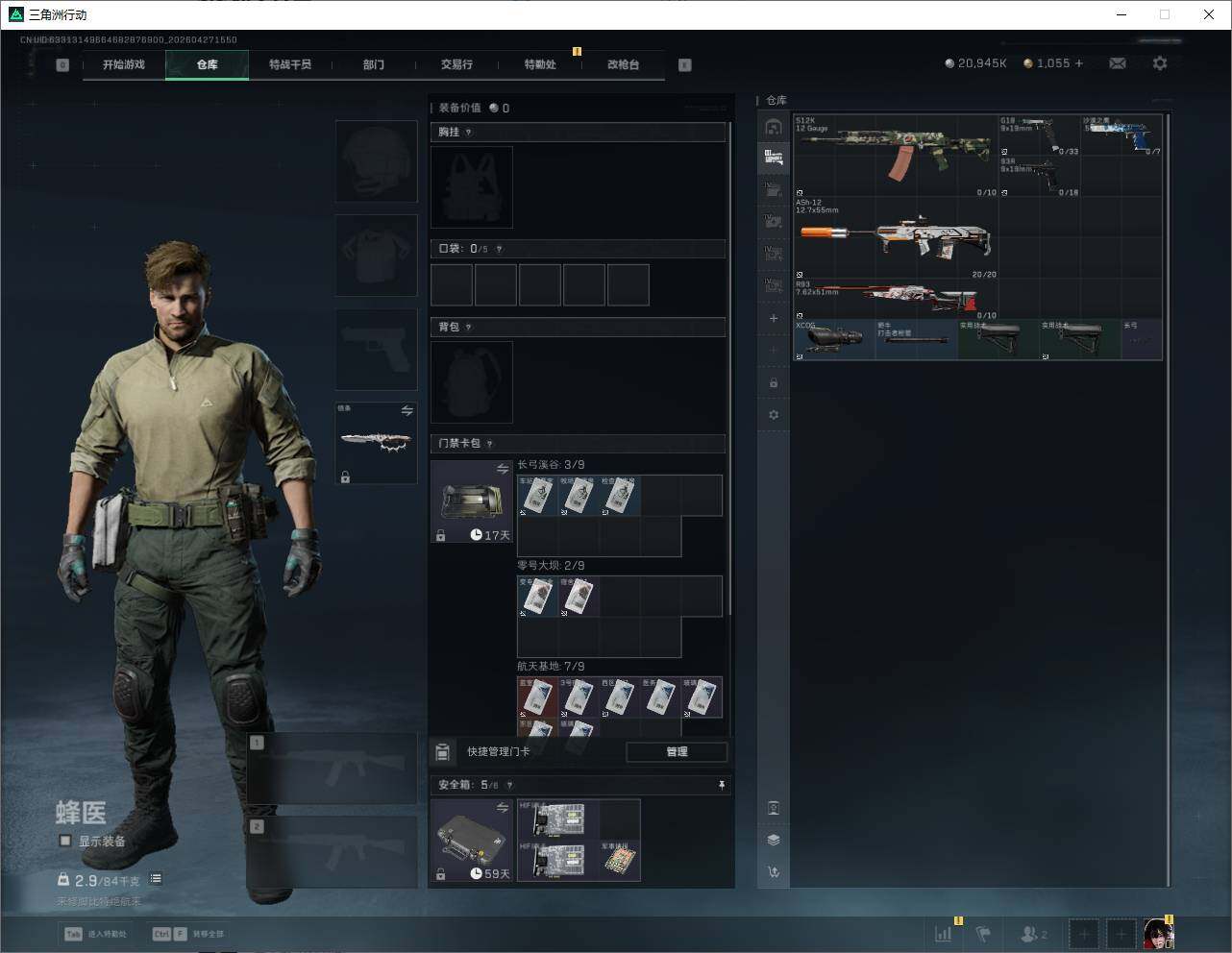
Task: Click the red keycard under 航天基地
Action: pyautogui.click(x=538, y=697)
